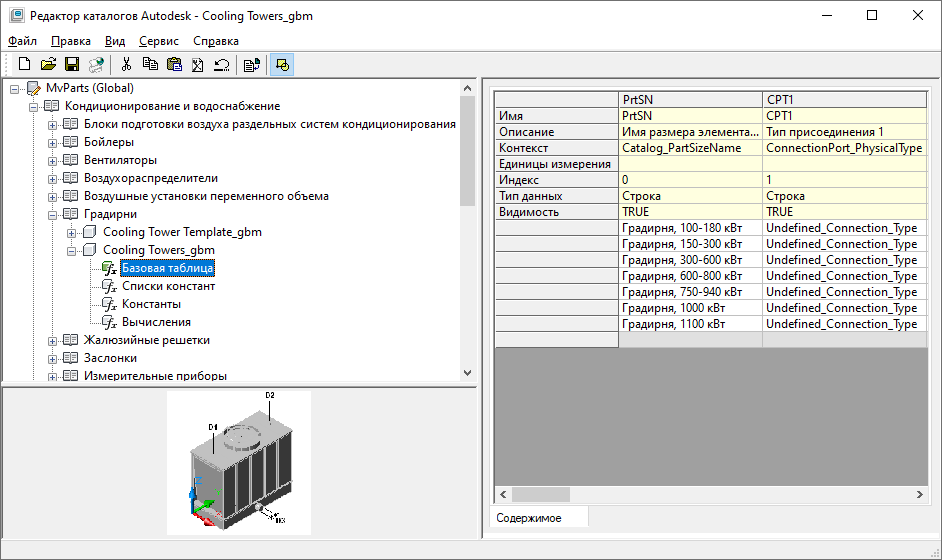The height and width of the screenshot is (560, 942).
Task: Click the PrtSN column header
Action: pyautogui.click(x=690, y=99)
